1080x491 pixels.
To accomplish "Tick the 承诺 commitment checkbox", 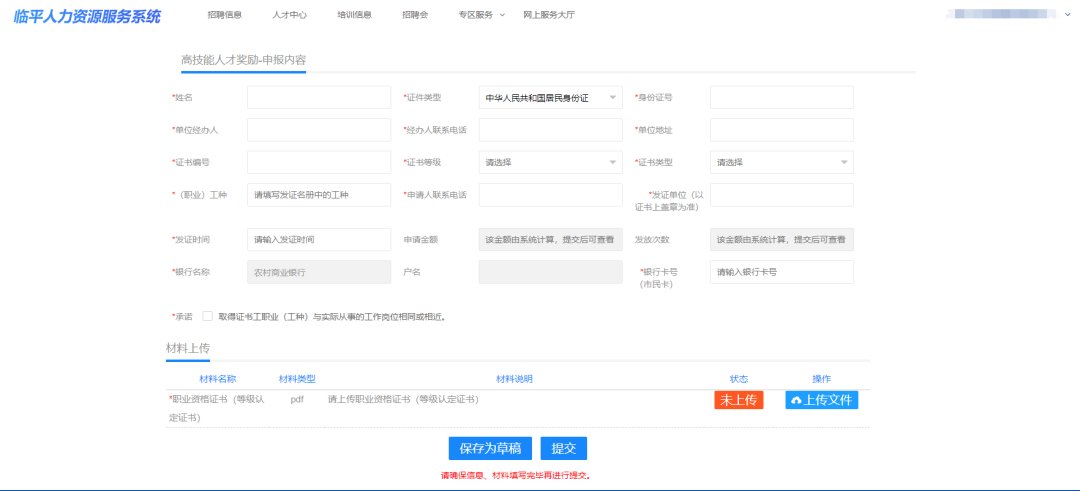I will [x=208, y=316].
